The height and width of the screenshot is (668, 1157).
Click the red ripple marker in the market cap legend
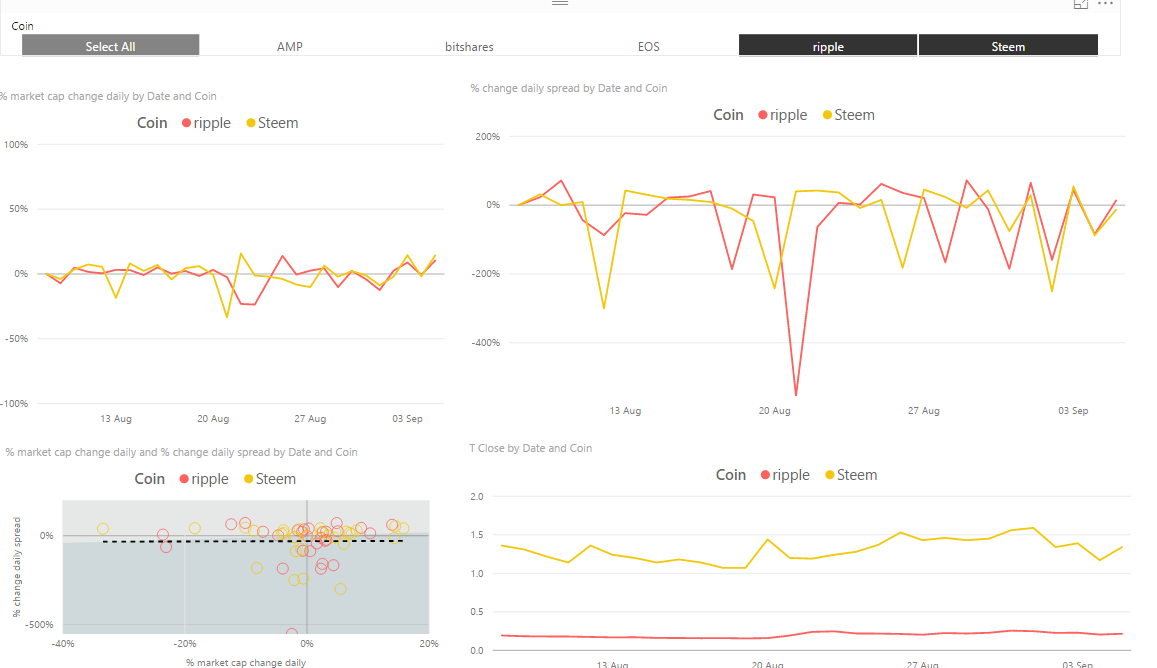click(x=186, y=123)
